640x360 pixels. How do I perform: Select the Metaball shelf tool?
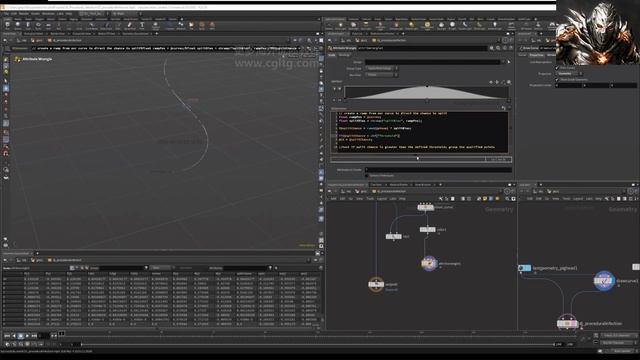(x=180, y=26)
